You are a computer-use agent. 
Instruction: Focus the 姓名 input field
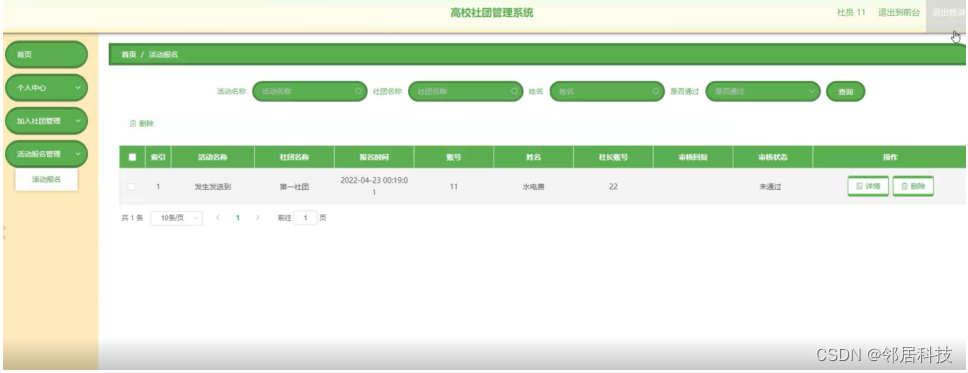click(607, 91)
